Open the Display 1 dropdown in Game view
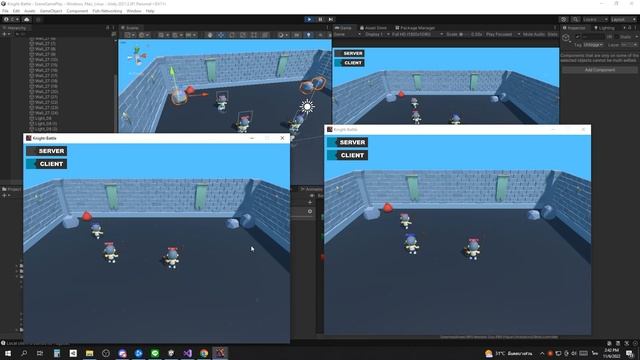The image size is (640, 360). pos(376,35)
